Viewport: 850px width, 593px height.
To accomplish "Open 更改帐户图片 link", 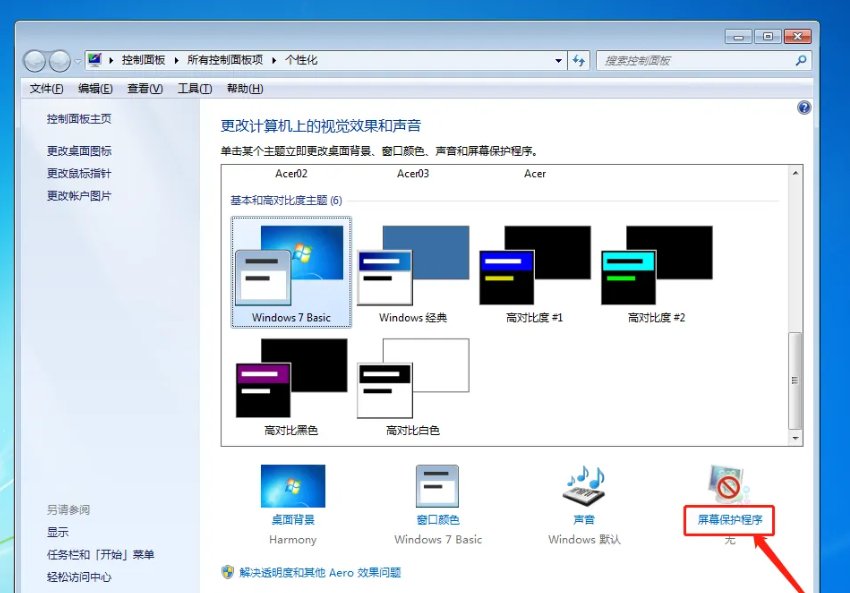I will click(79, 196).
